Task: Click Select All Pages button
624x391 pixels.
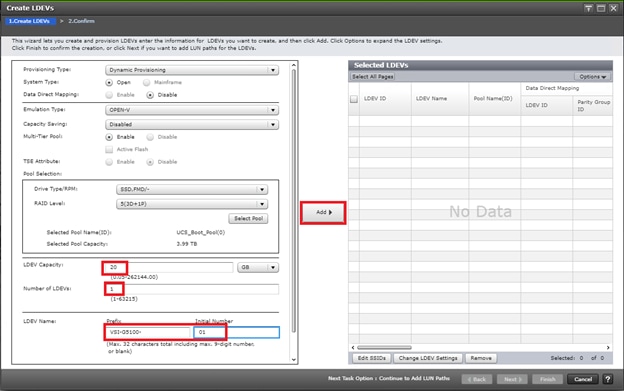Action: coord(373,76)
